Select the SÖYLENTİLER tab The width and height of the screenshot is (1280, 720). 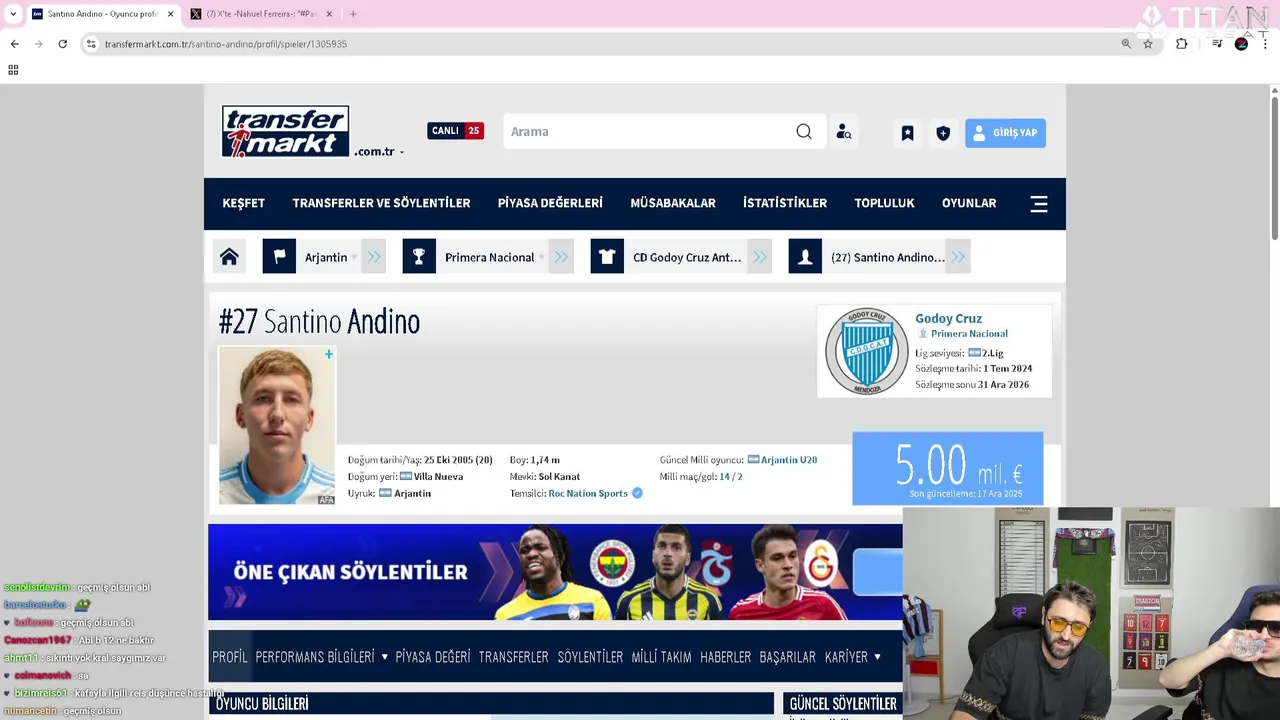pyautogui.click(x=590, y=657)
